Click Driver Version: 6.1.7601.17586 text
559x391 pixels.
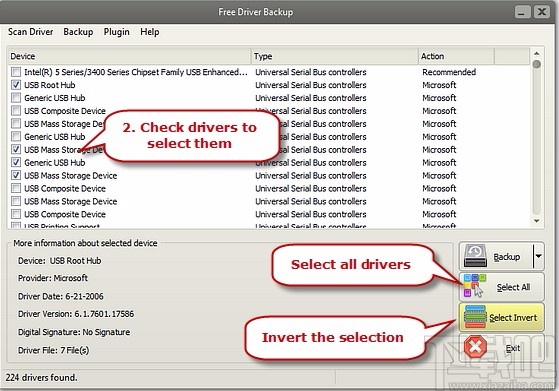coord(76,314)
